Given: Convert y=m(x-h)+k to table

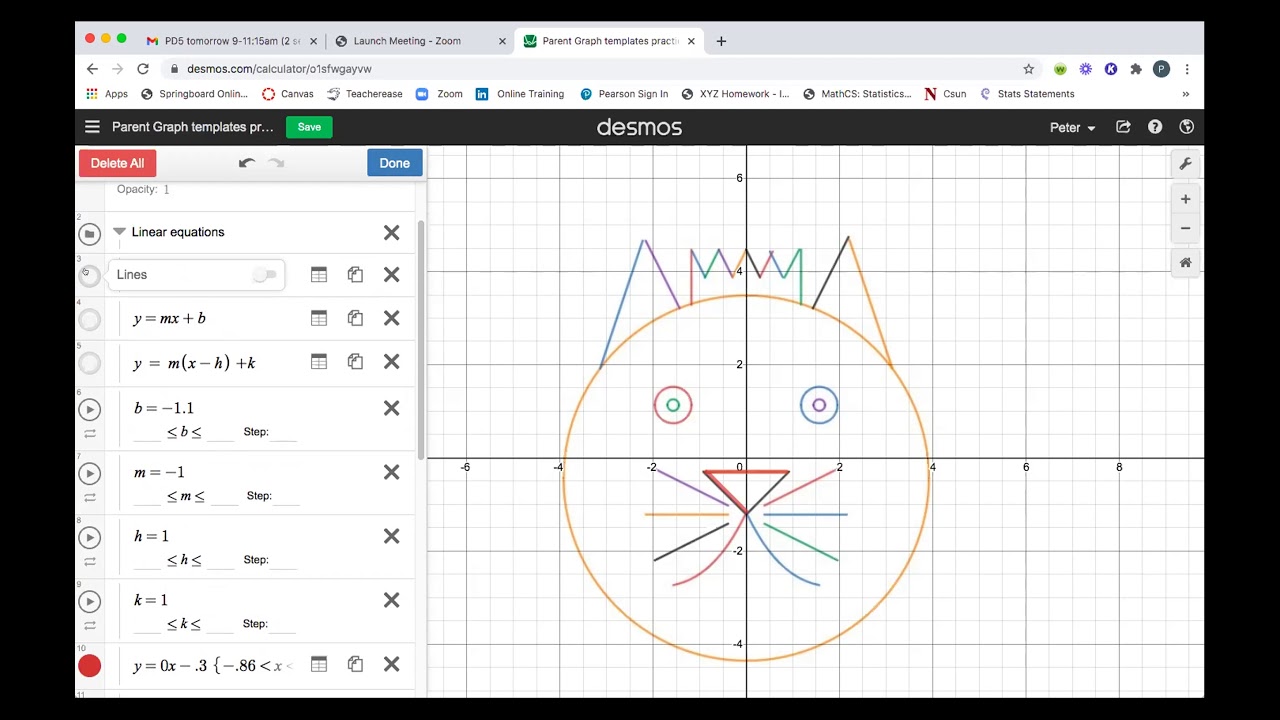Looking at the screenshot, I should [x=319, y=362].
